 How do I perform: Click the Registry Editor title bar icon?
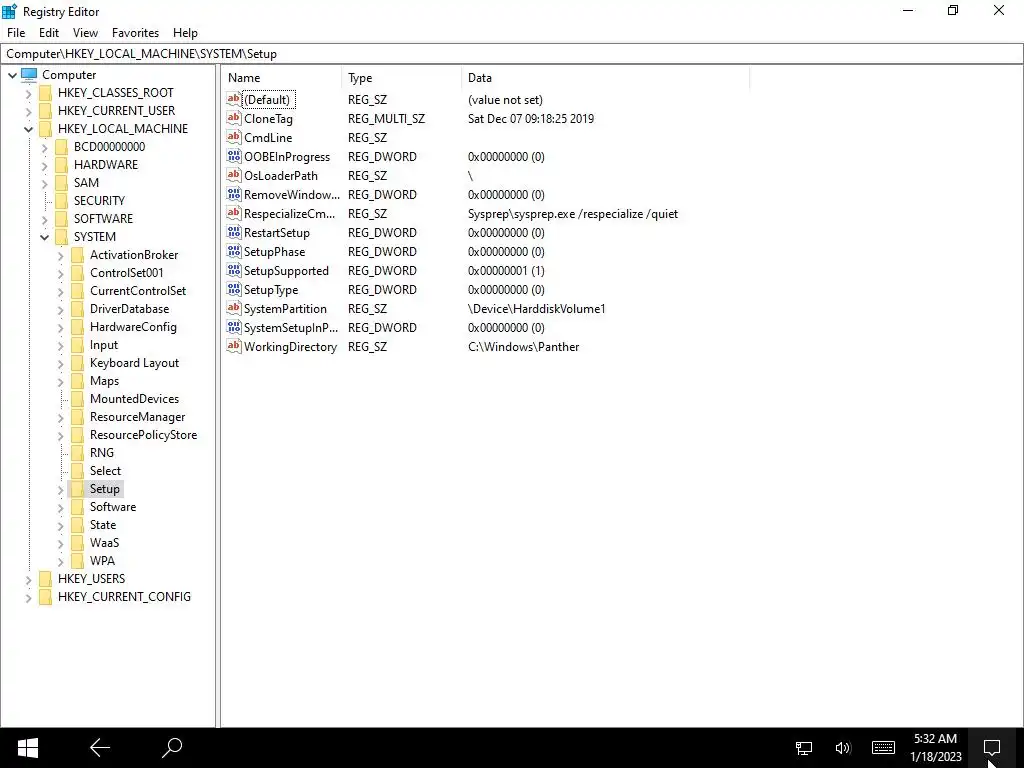[x=9, y=11]
